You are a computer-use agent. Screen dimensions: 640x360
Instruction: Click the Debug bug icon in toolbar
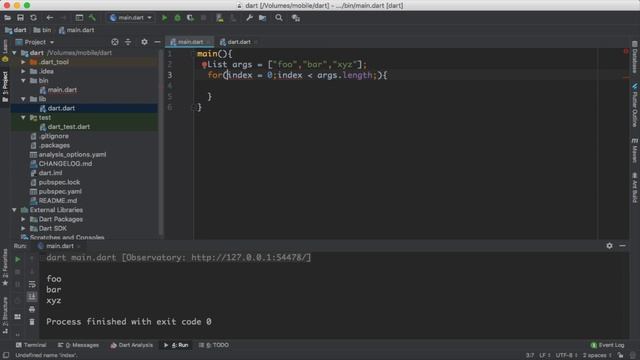click(178, 18)
